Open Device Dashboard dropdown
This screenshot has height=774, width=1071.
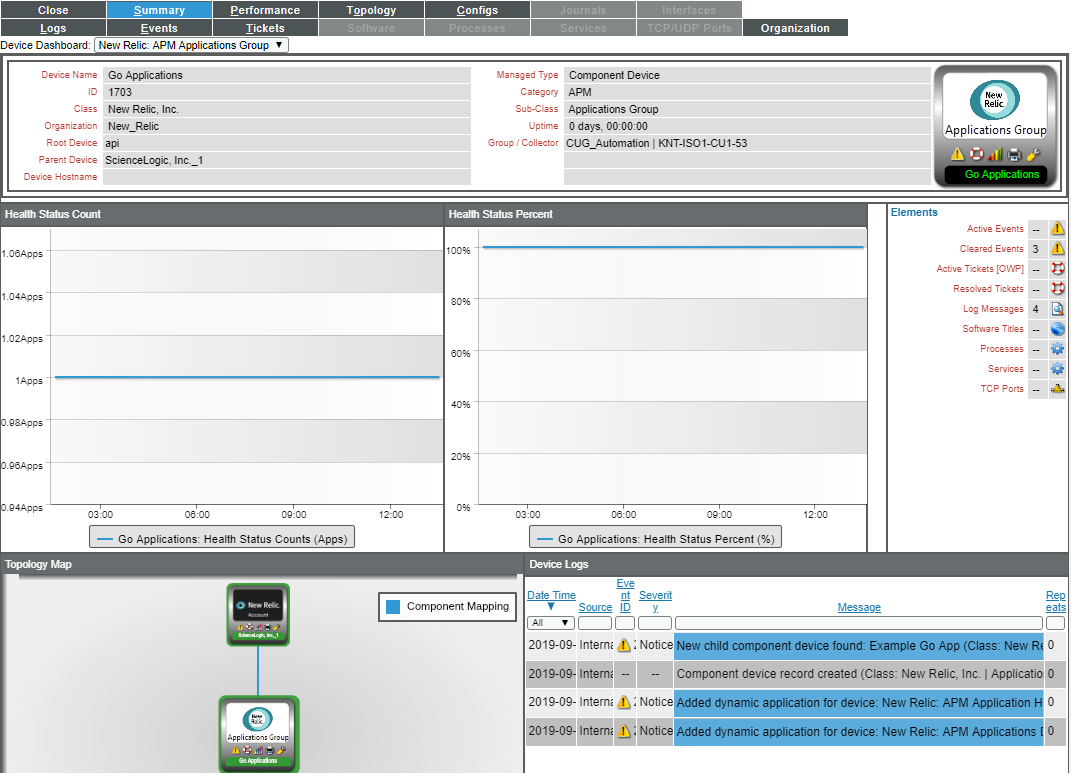[x=191, y=45]
